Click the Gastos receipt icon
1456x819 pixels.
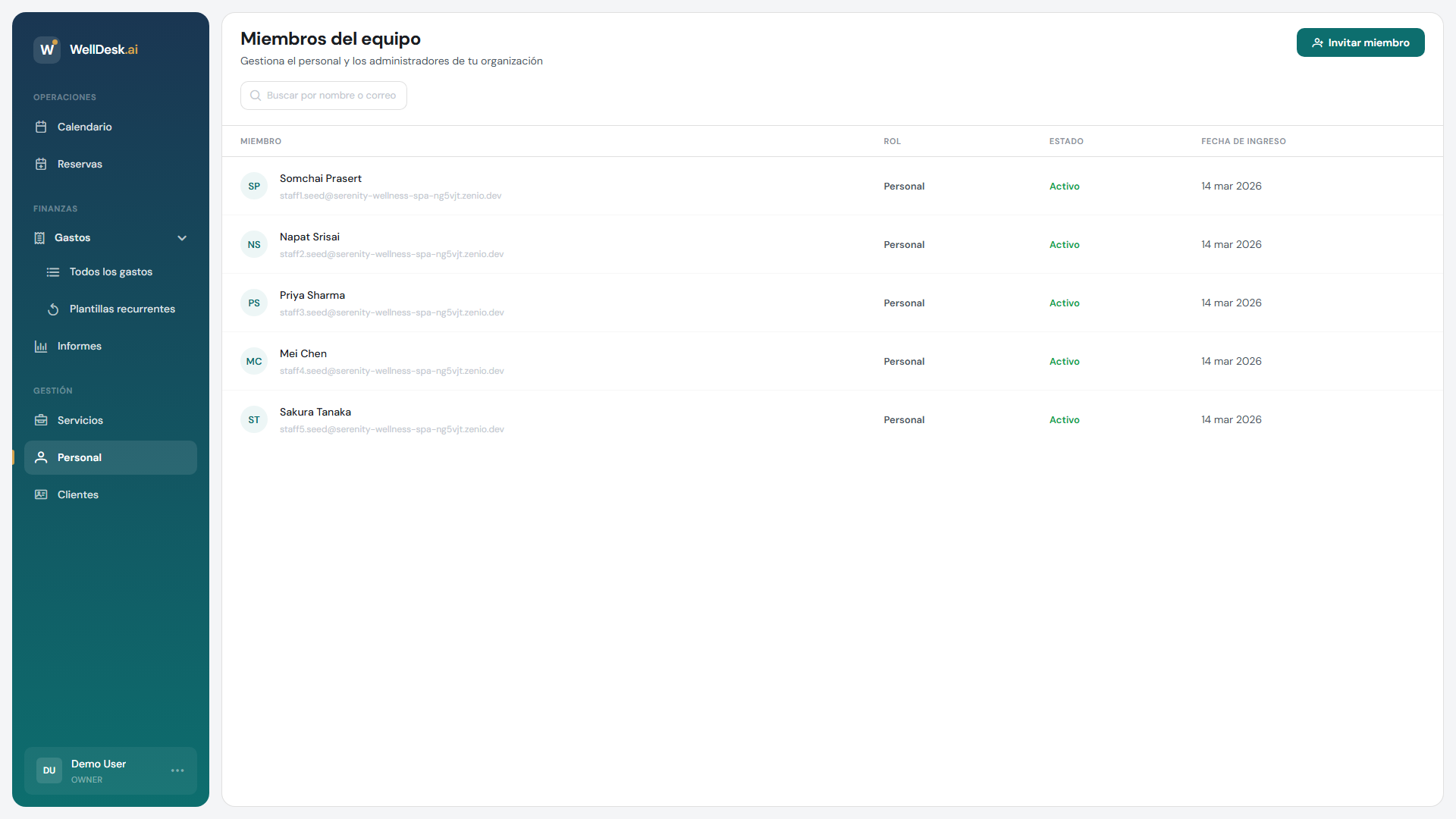(39, 238)
